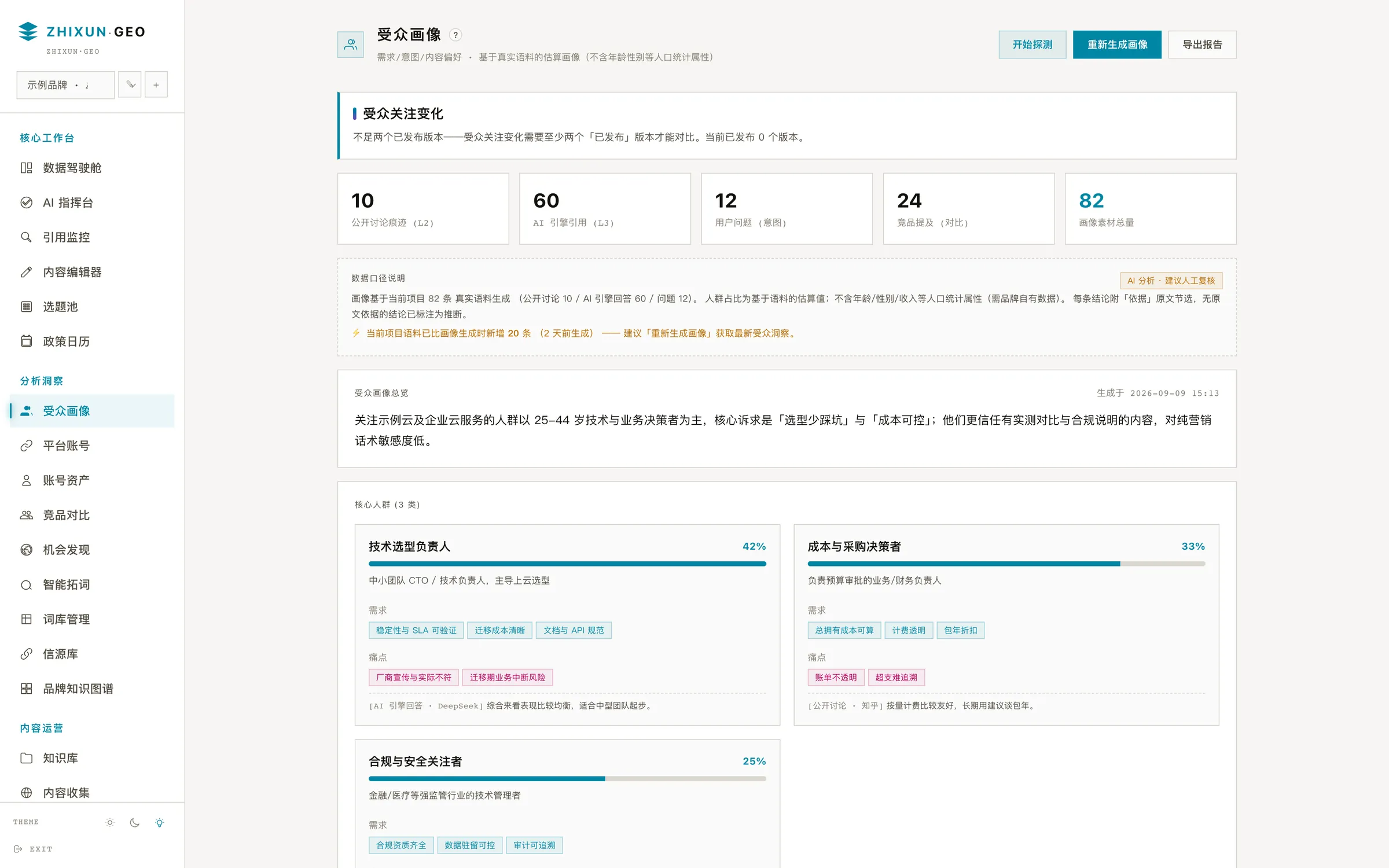Click the 迁移期业务中断风险 tag
The width and height of the screenshot is (1389, 868).
click(x=508, y=677)
